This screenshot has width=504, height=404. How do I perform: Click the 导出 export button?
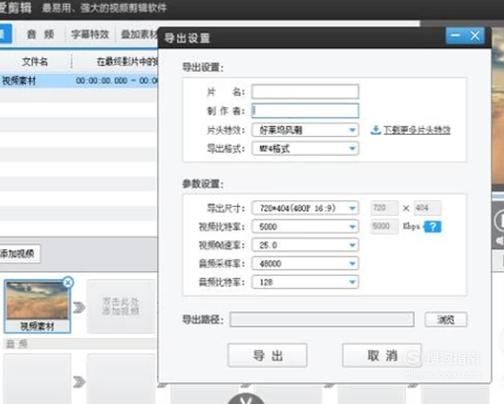click(267, 355)
